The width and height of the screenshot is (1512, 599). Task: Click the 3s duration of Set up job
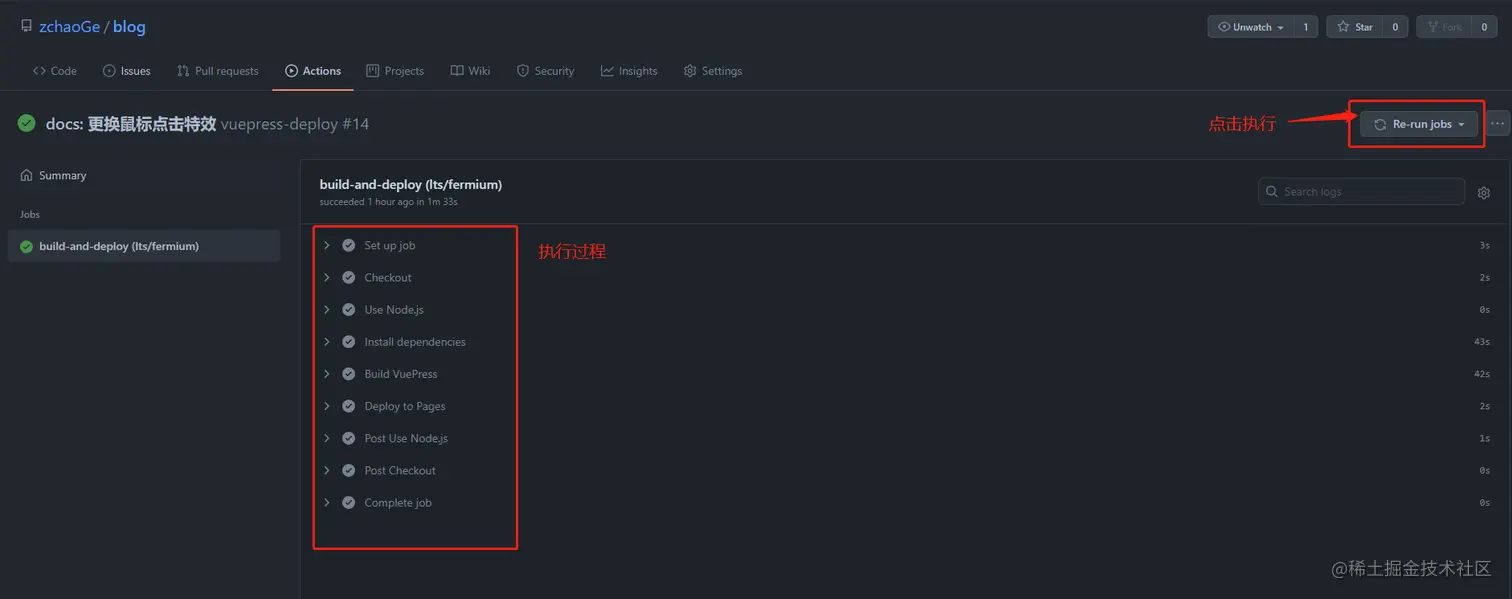pos(1484,245)
